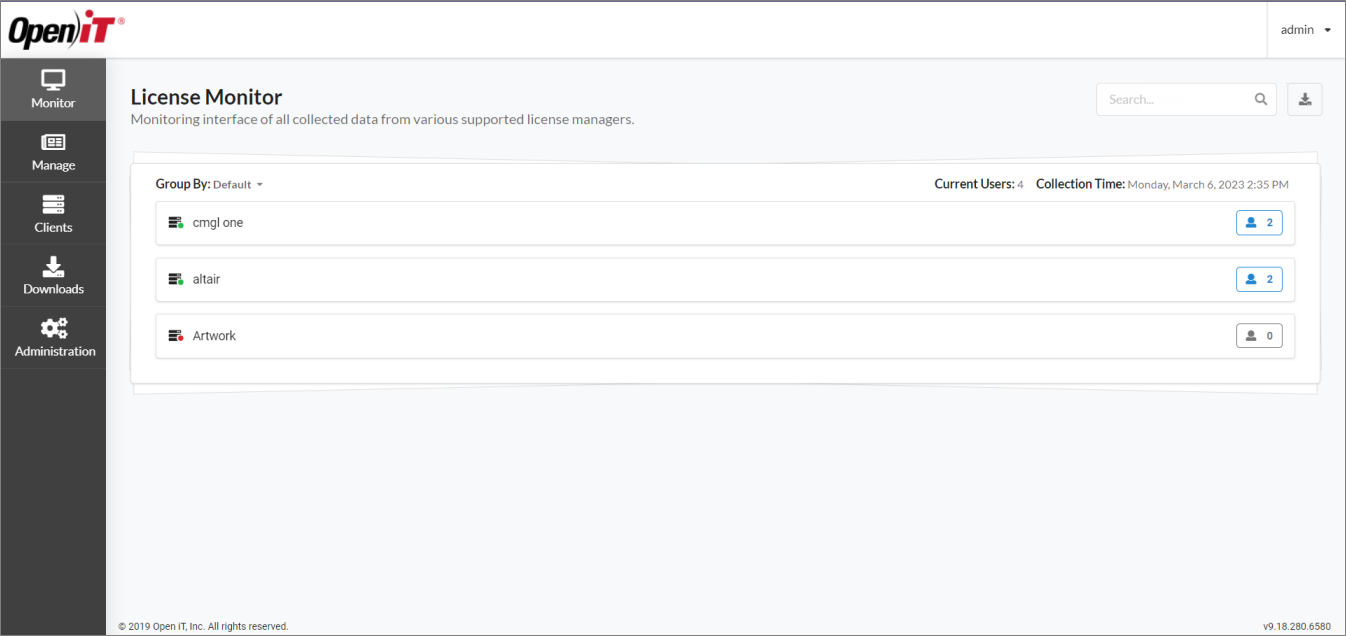Viewport: 1346px width, 636px height.
Task: Open the Administration sidebar section
Action: pos(54,338)
